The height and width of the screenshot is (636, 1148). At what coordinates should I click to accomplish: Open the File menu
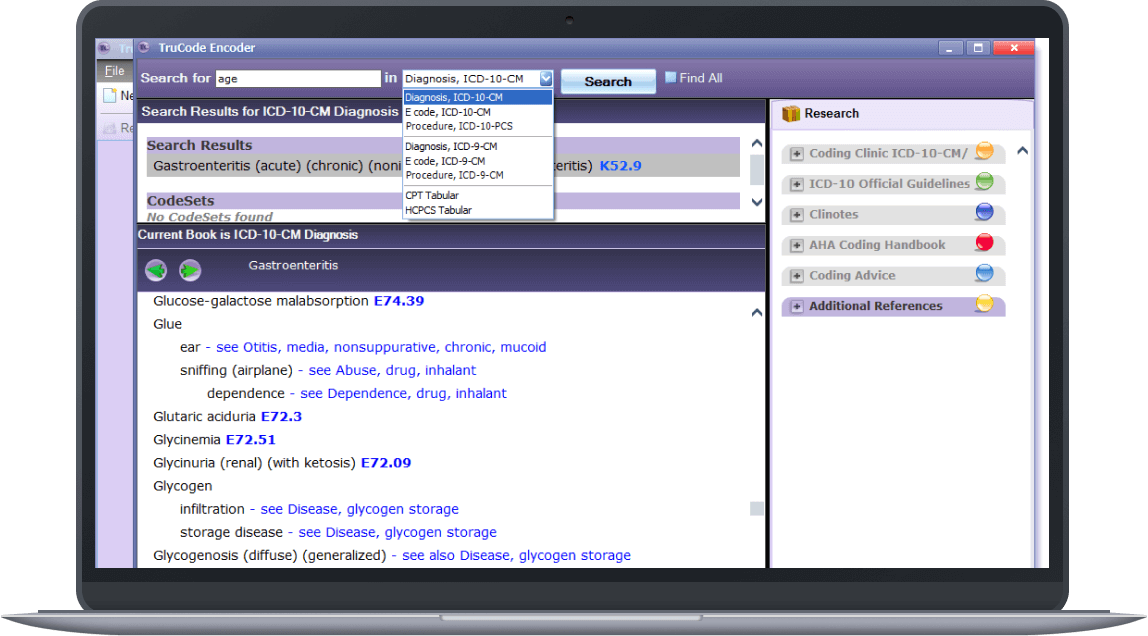pos(113,70)
